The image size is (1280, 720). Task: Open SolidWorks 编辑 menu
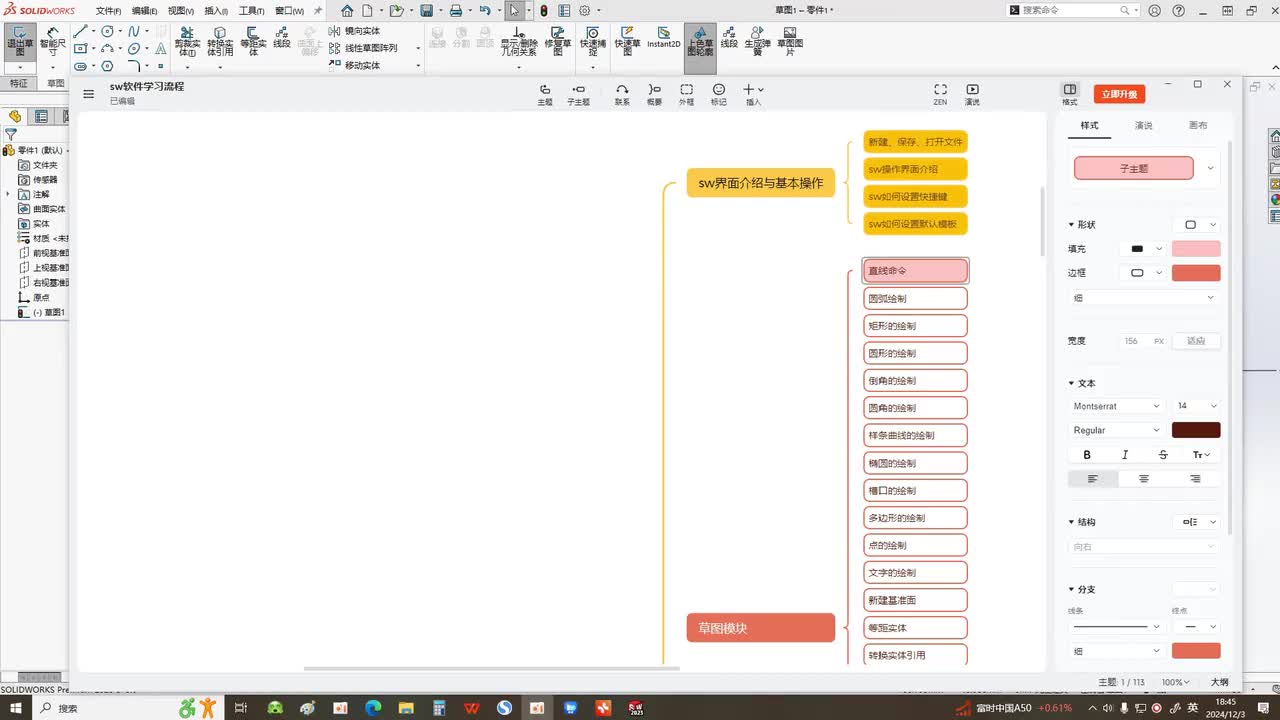click(144, 11)
